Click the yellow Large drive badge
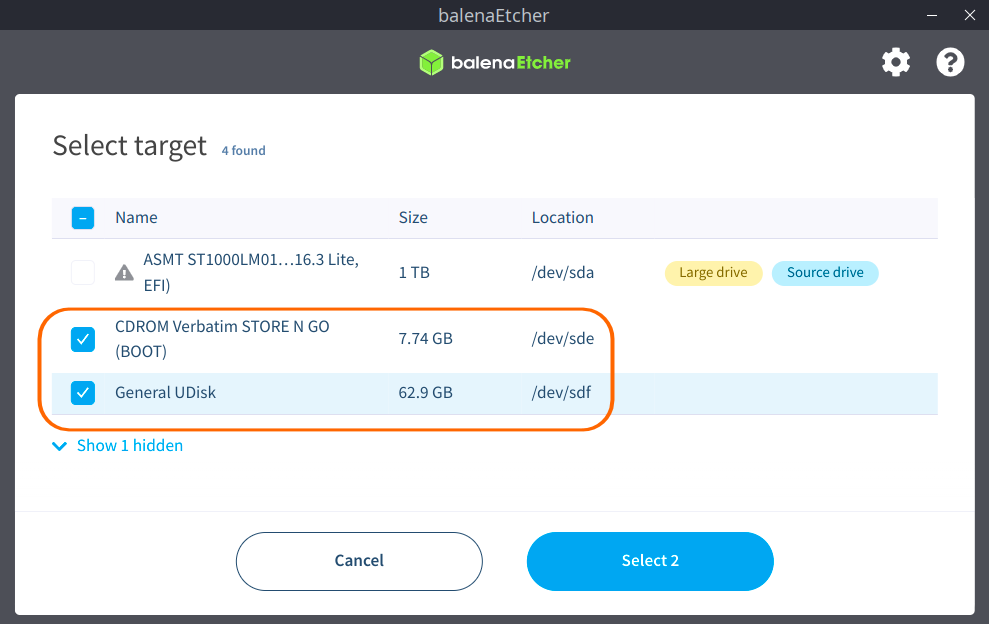Image resolution: width=989 pixels, height=624 pixels. (713, 273)
